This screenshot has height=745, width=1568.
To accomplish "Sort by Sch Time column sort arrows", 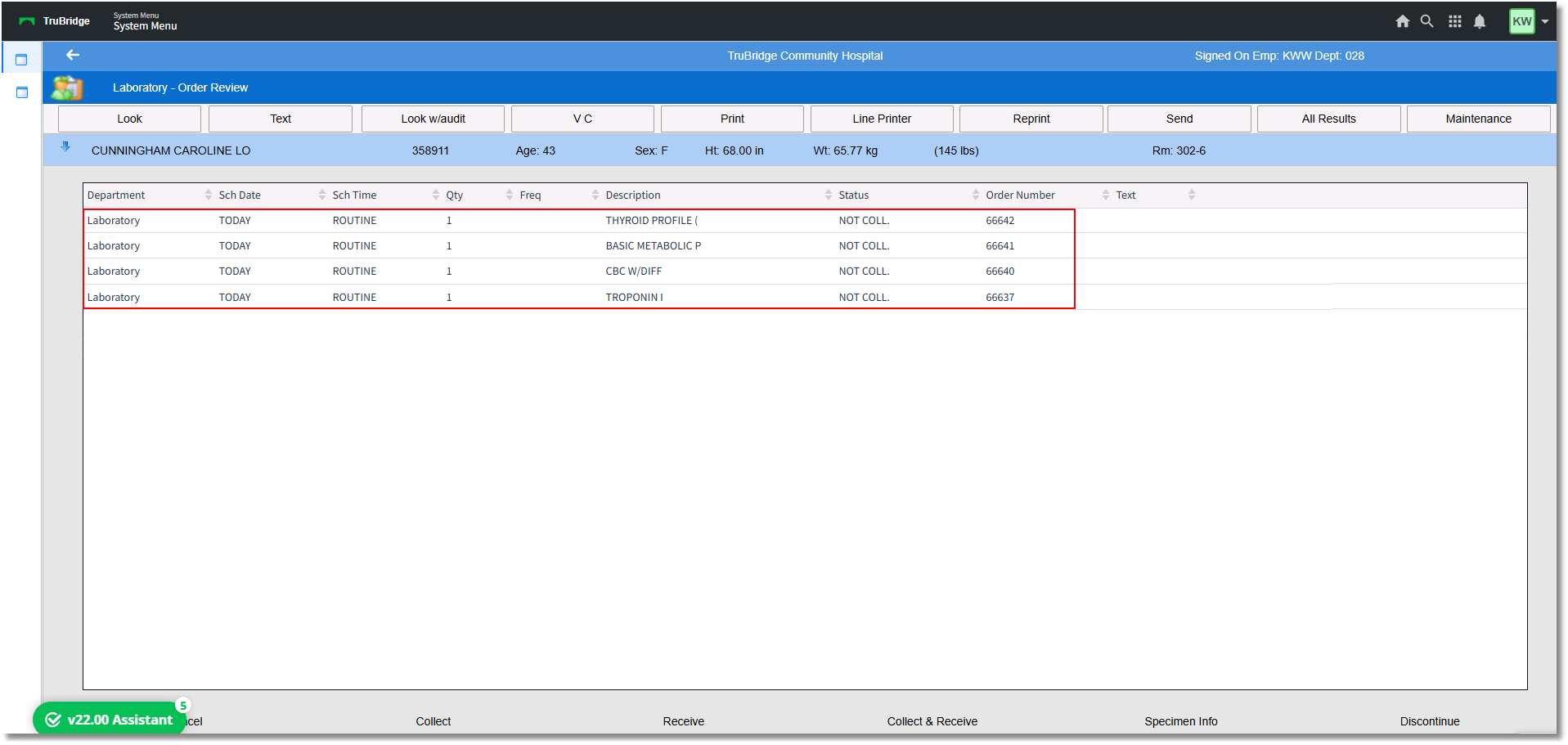I will (x=436, y=195).
